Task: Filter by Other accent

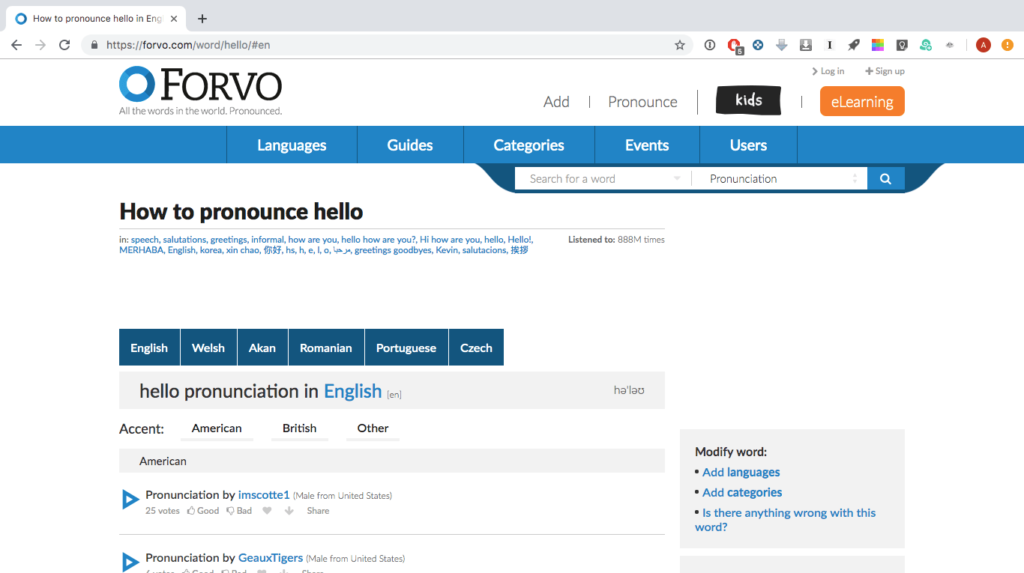Action: [373, 429]
